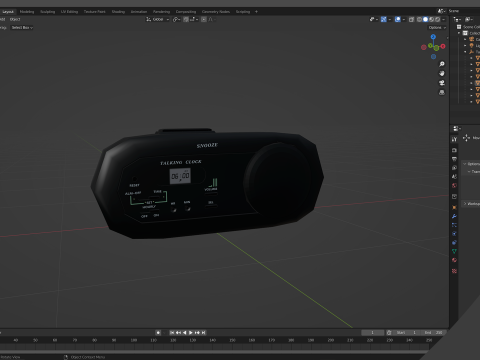Collapse the Collection row in outliner

tap(459, 33)
